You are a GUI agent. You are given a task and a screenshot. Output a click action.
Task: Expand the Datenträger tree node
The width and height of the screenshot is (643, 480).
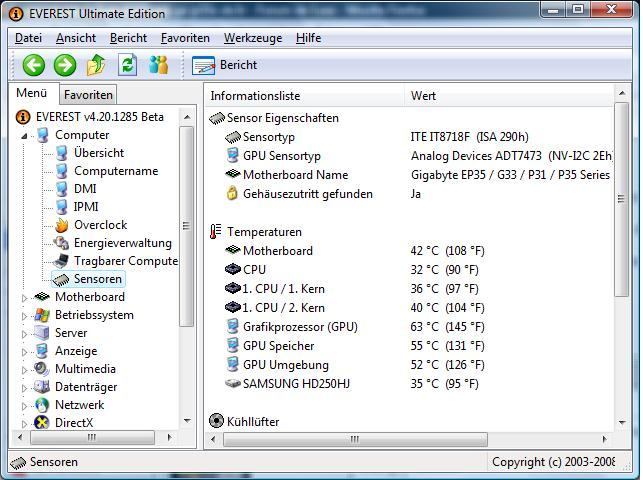pyautogui.click(x=24, y=388)
